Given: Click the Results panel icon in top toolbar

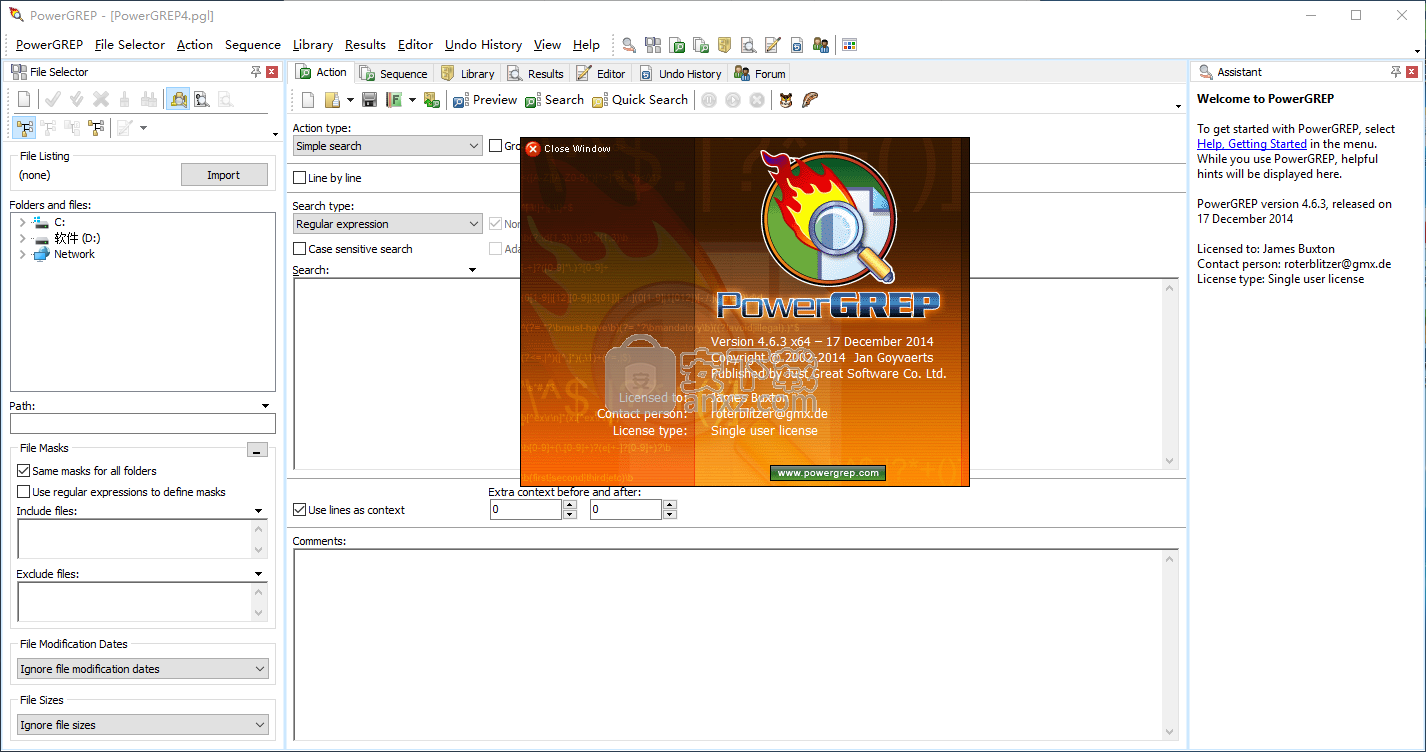Looking at the screenshot, I should (x=748, y=45).
